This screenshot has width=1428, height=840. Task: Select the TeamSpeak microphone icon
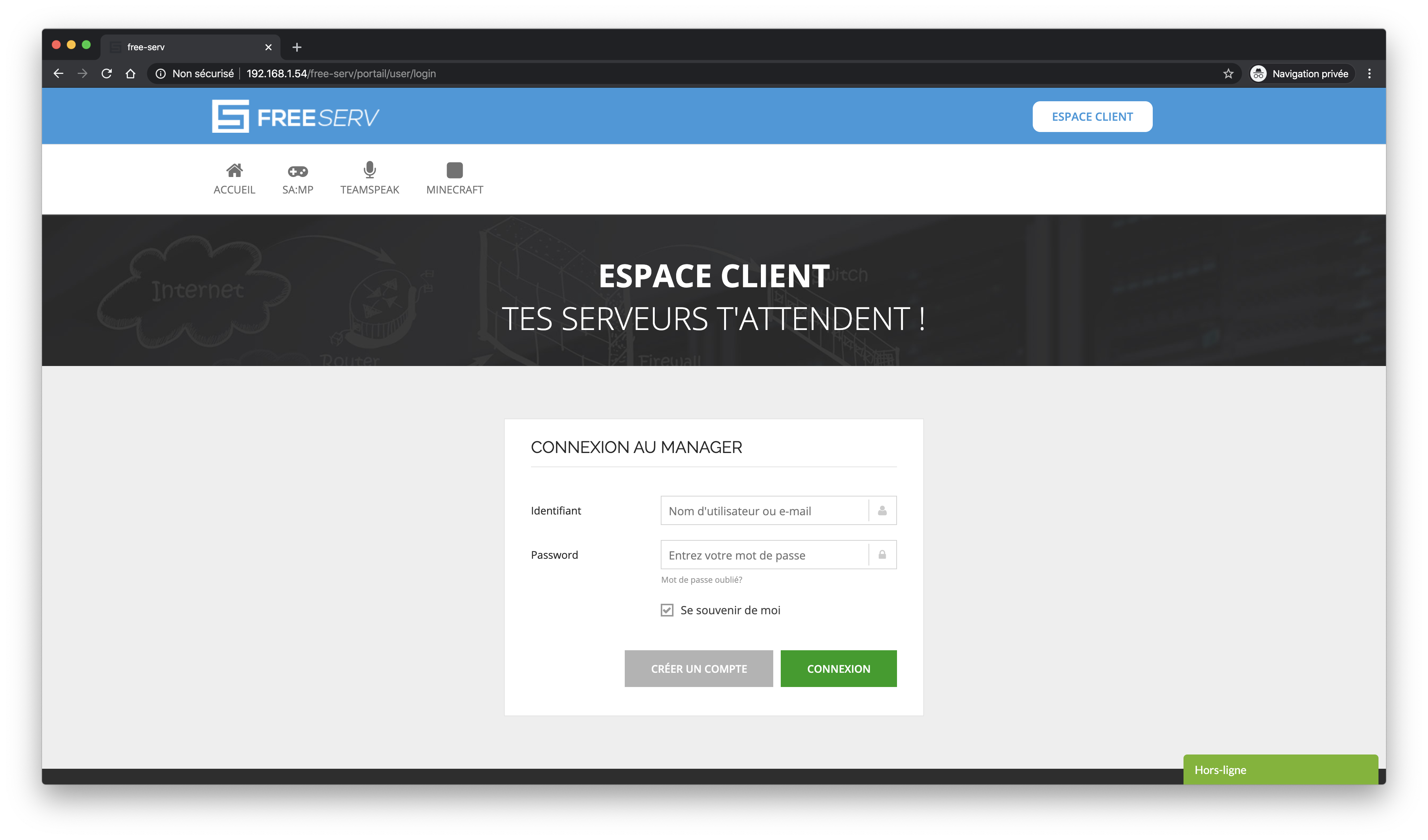(x=369, y=169)
